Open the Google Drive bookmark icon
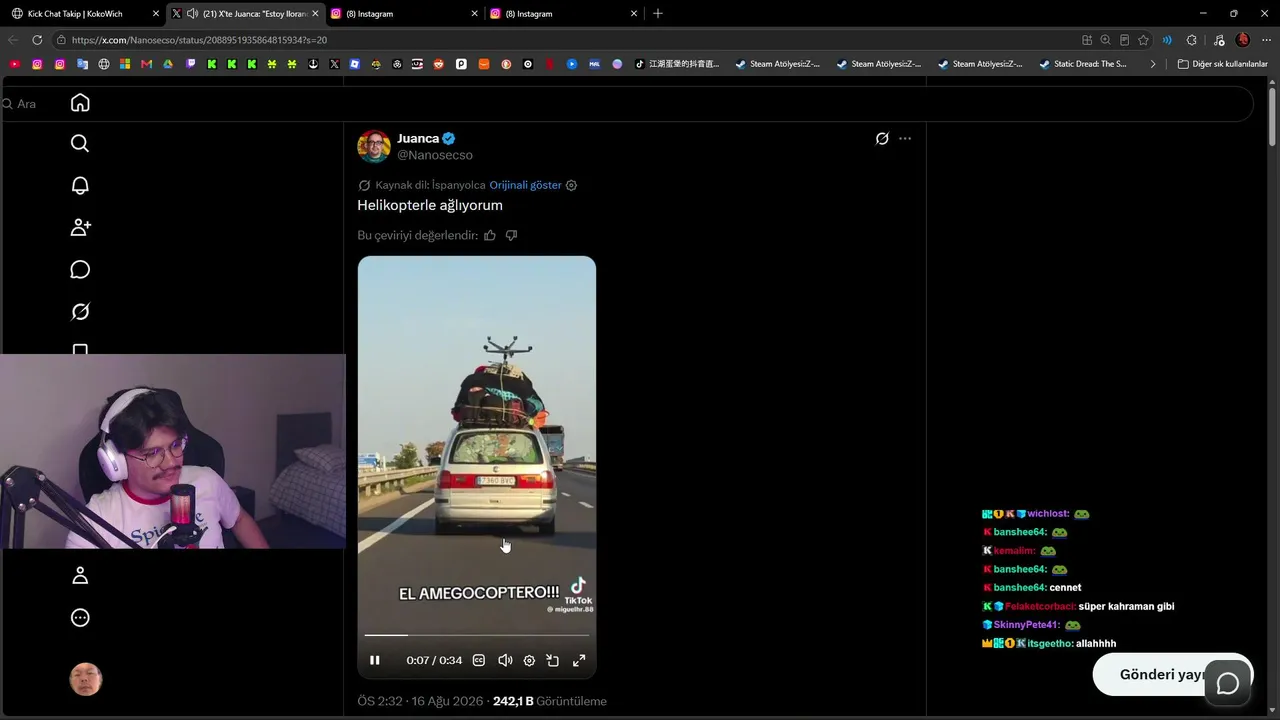 pos(168,64)
